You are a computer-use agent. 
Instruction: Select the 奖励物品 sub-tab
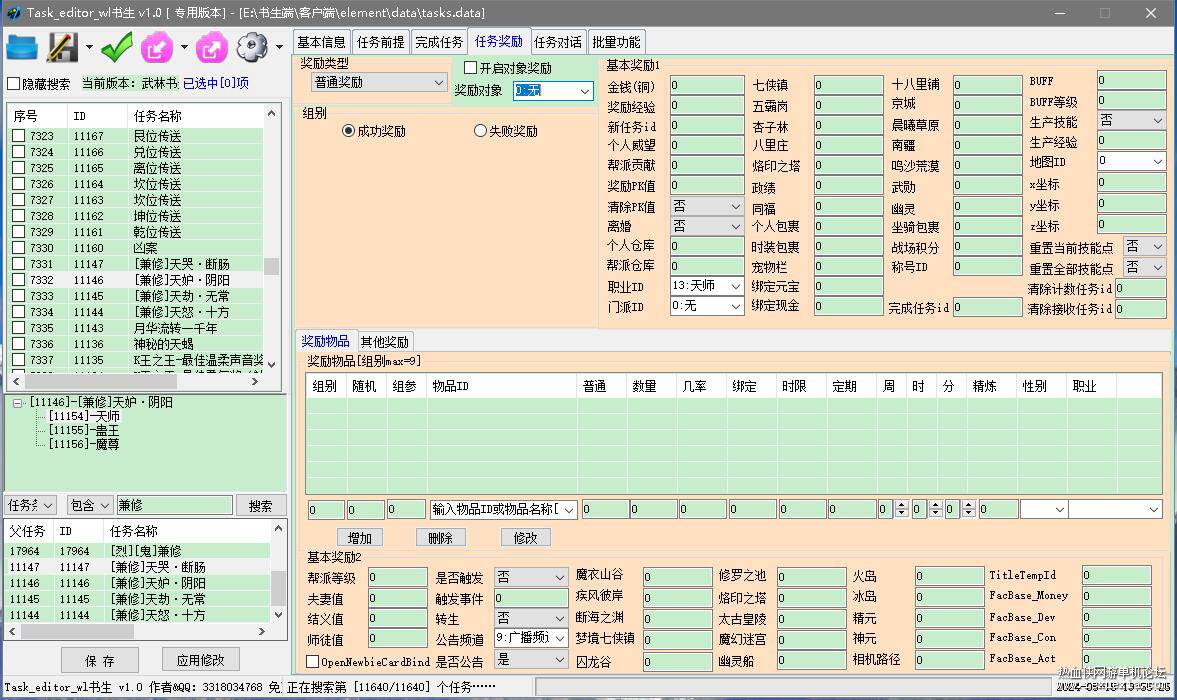(x=325, y=341)
